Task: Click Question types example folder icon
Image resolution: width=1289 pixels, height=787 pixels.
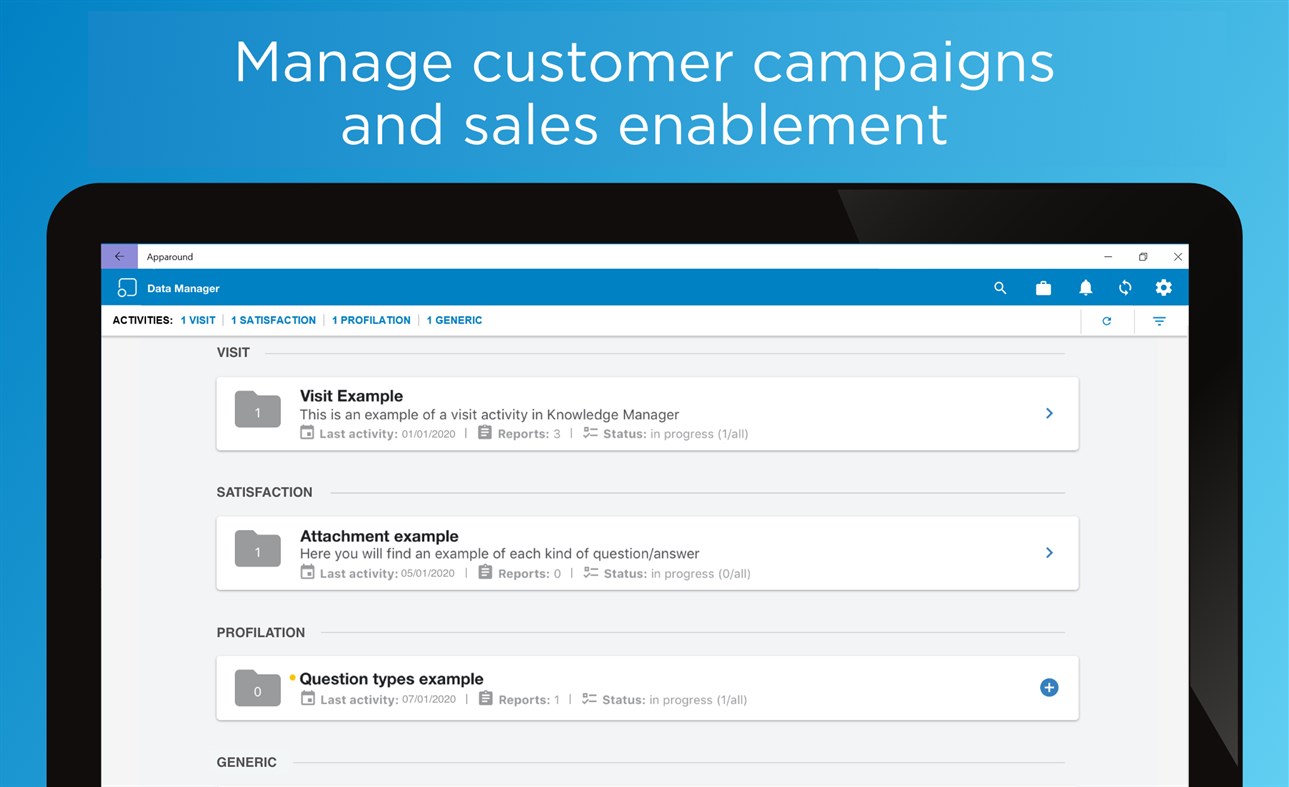Action: (258, 688)
